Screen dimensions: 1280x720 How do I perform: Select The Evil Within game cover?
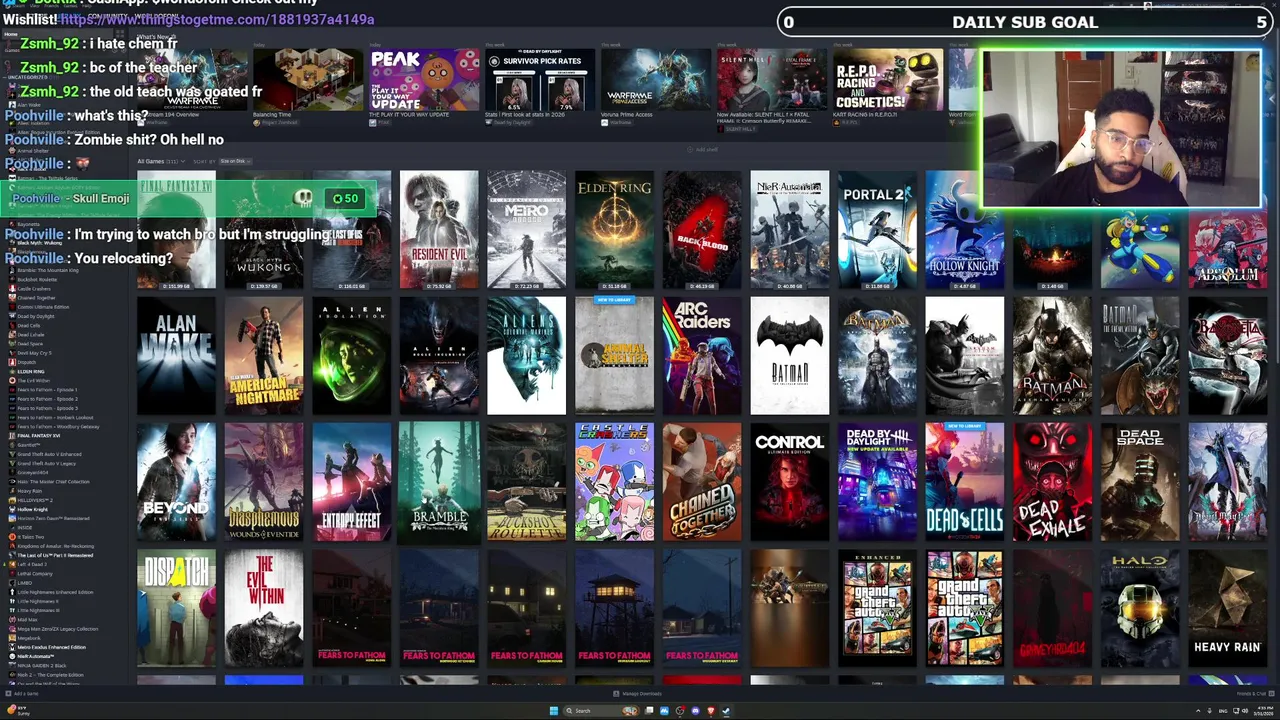263,608
